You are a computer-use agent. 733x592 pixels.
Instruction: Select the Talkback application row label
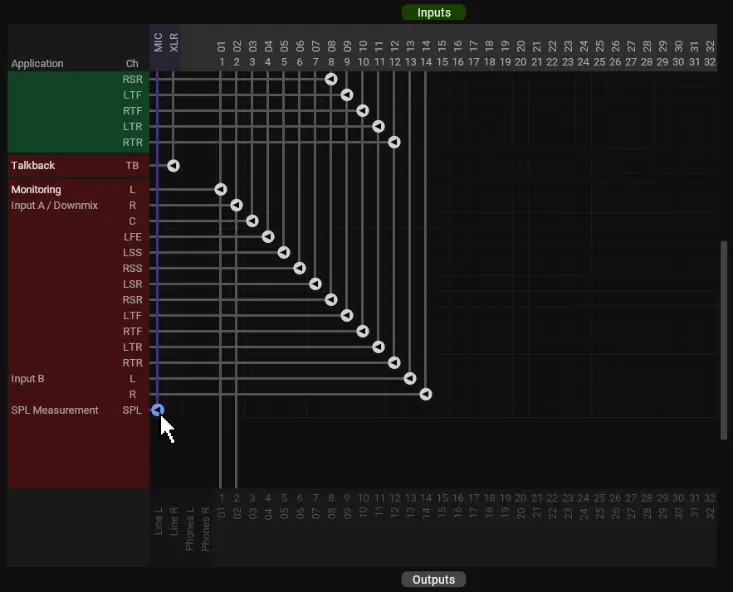(33, 166)
